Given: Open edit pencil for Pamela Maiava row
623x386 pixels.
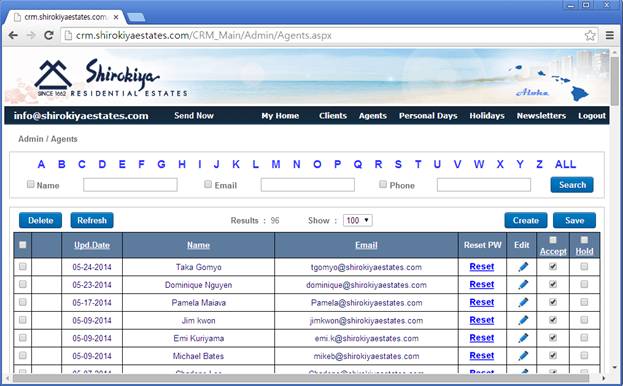Looking at the screenshot, I should (523, 303).
